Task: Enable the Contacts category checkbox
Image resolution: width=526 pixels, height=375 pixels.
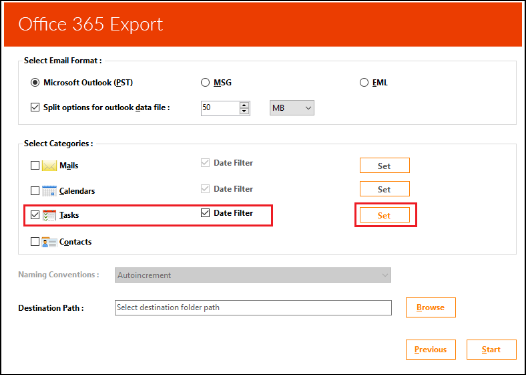Action: (35, 242)
